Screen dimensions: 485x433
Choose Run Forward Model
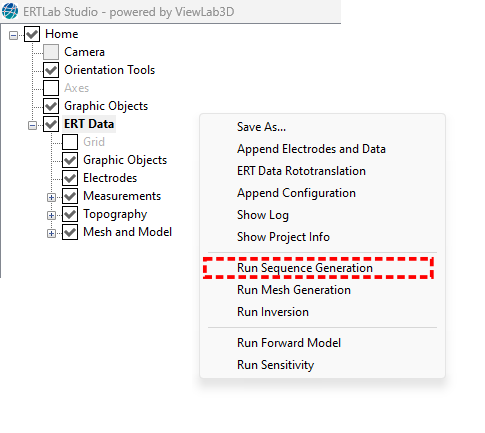coord(289,343)
